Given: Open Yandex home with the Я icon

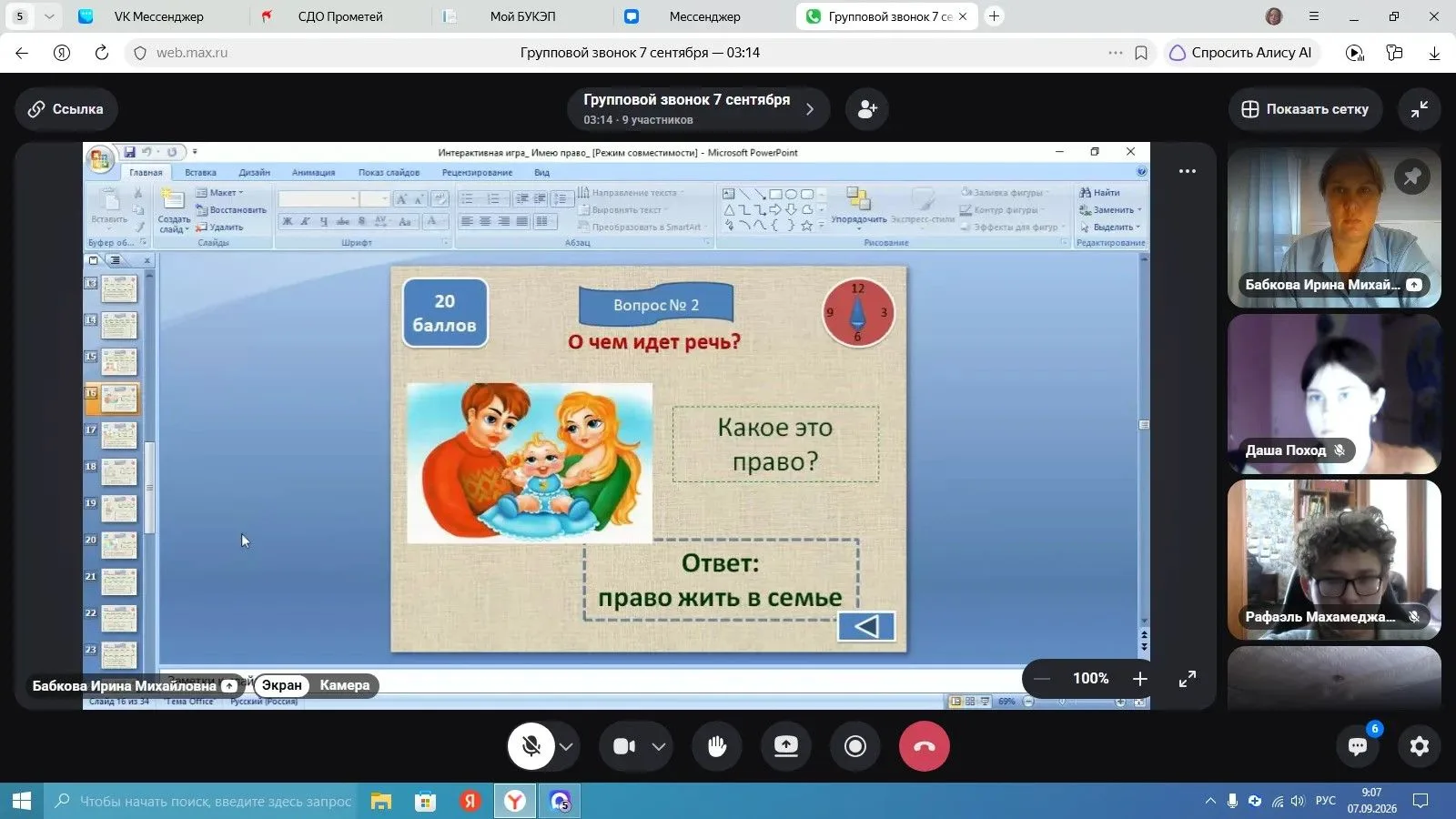Looking at the screenshot, I should 62,53.
